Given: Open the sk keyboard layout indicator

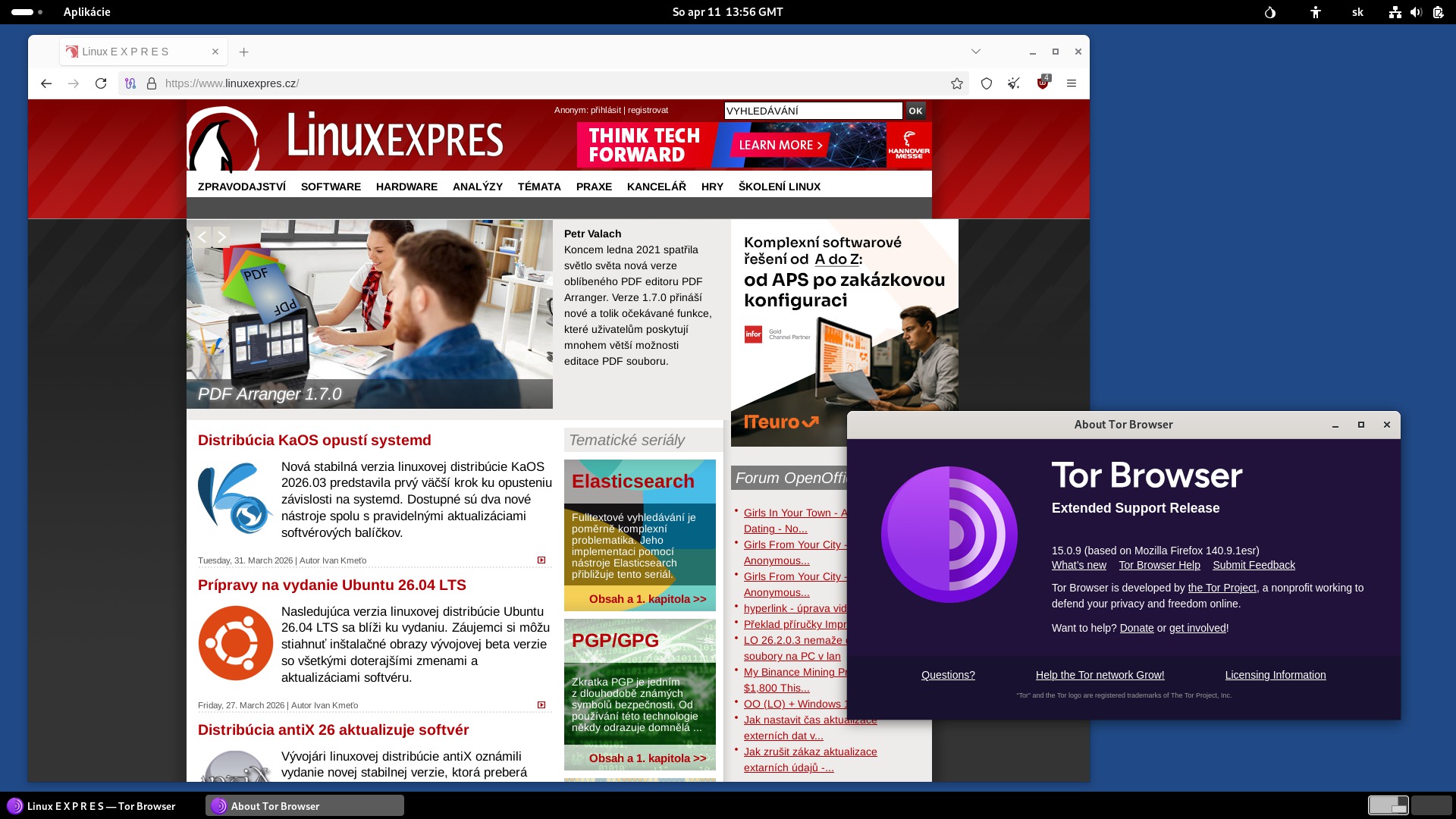Looking at the screenshot, I should tap(1357, 12).
